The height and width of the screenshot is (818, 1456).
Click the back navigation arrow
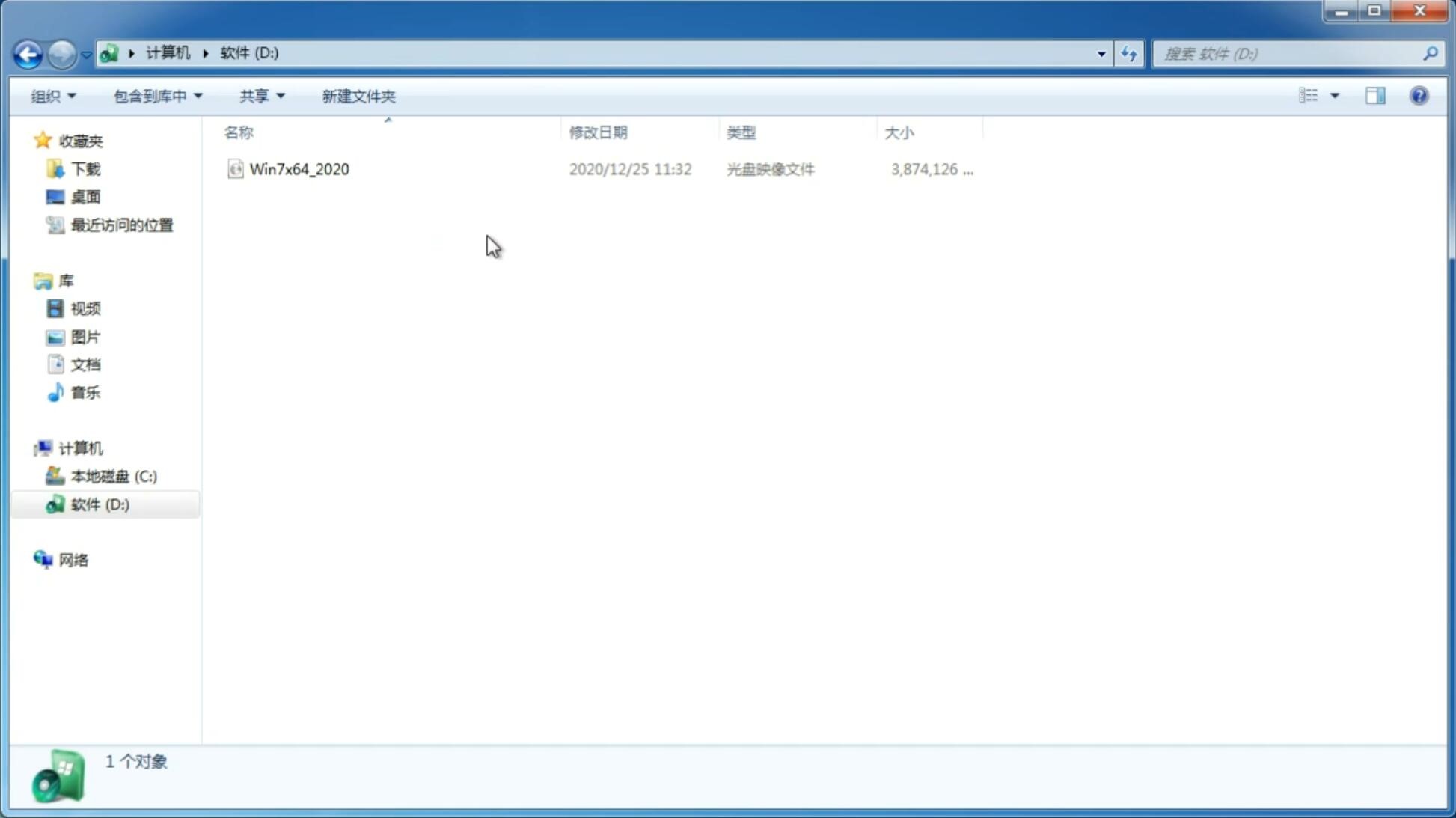click(27, 53)
